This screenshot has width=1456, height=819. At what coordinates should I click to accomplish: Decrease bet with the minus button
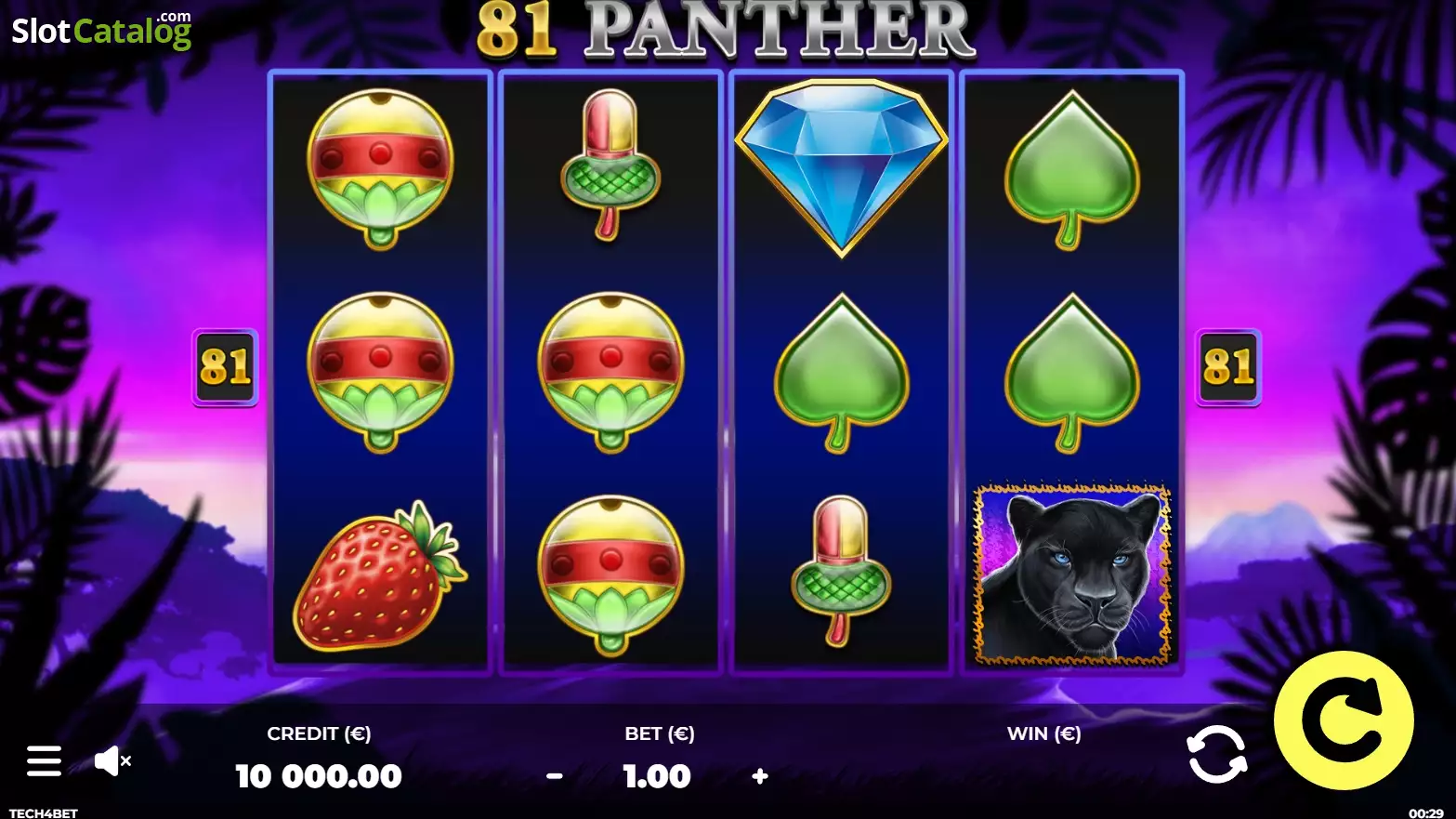[x=555, y=776]
